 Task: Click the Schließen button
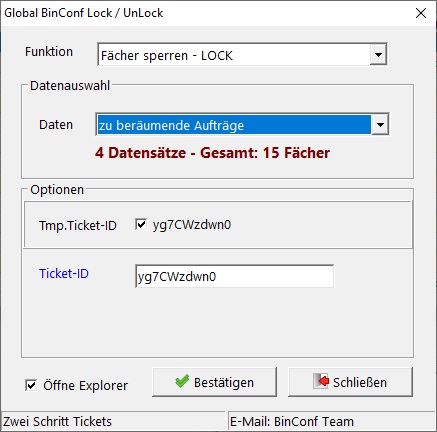pos(350,382)
